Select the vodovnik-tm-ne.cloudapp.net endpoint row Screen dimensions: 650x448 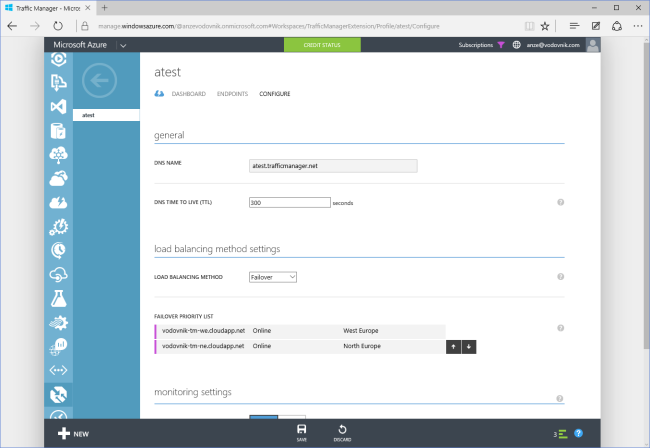coord(300,346)
